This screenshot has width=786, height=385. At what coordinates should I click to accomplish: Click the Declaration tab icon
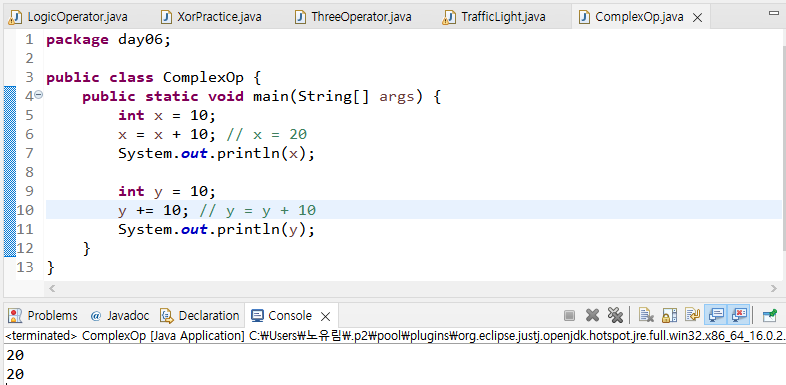point(167,316)
